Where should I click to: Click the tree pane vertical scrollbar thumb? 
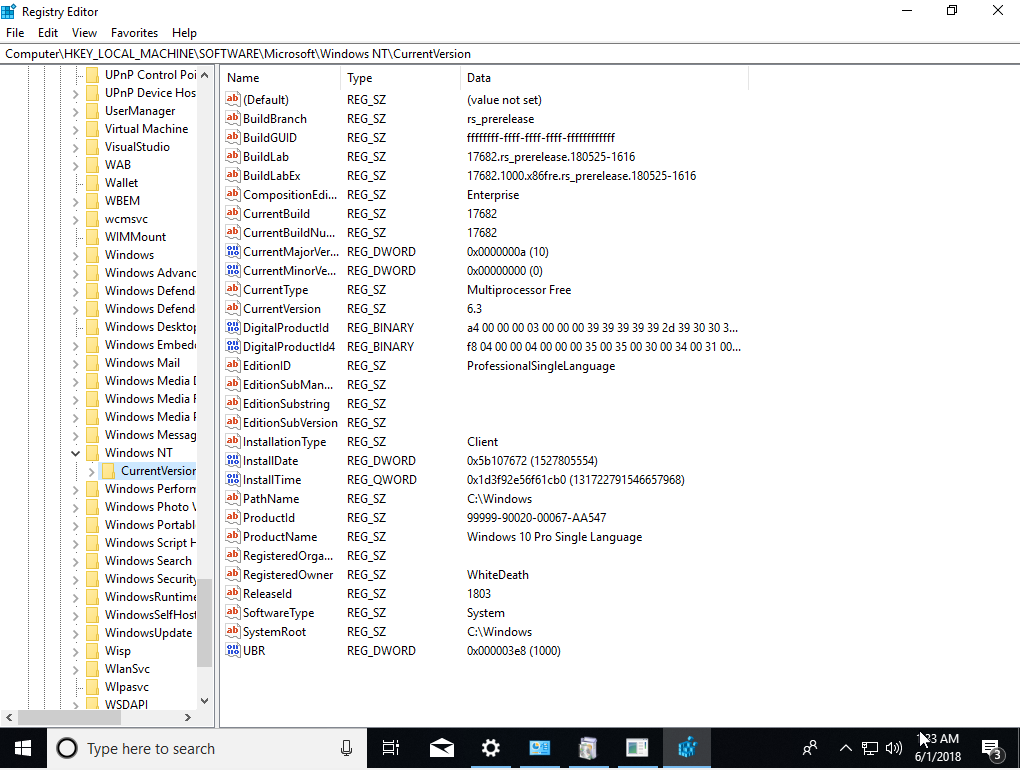(204, 622)
